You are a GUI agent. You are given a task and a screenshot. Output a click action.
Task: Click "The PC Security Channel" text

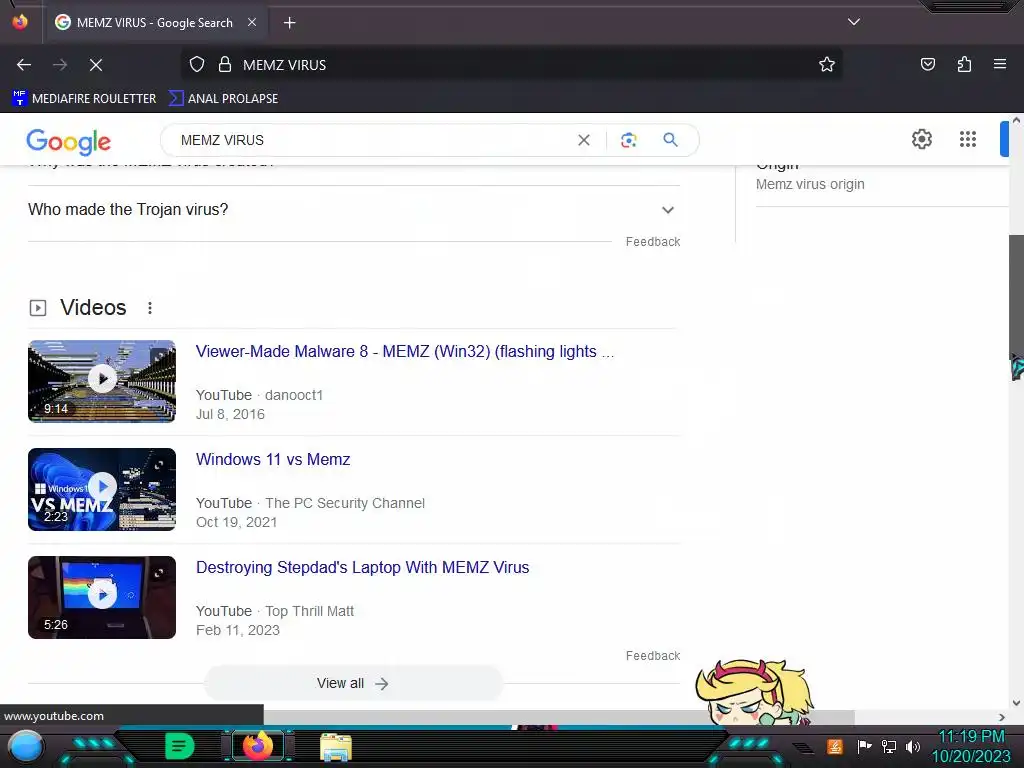click(x=345, y=503)
